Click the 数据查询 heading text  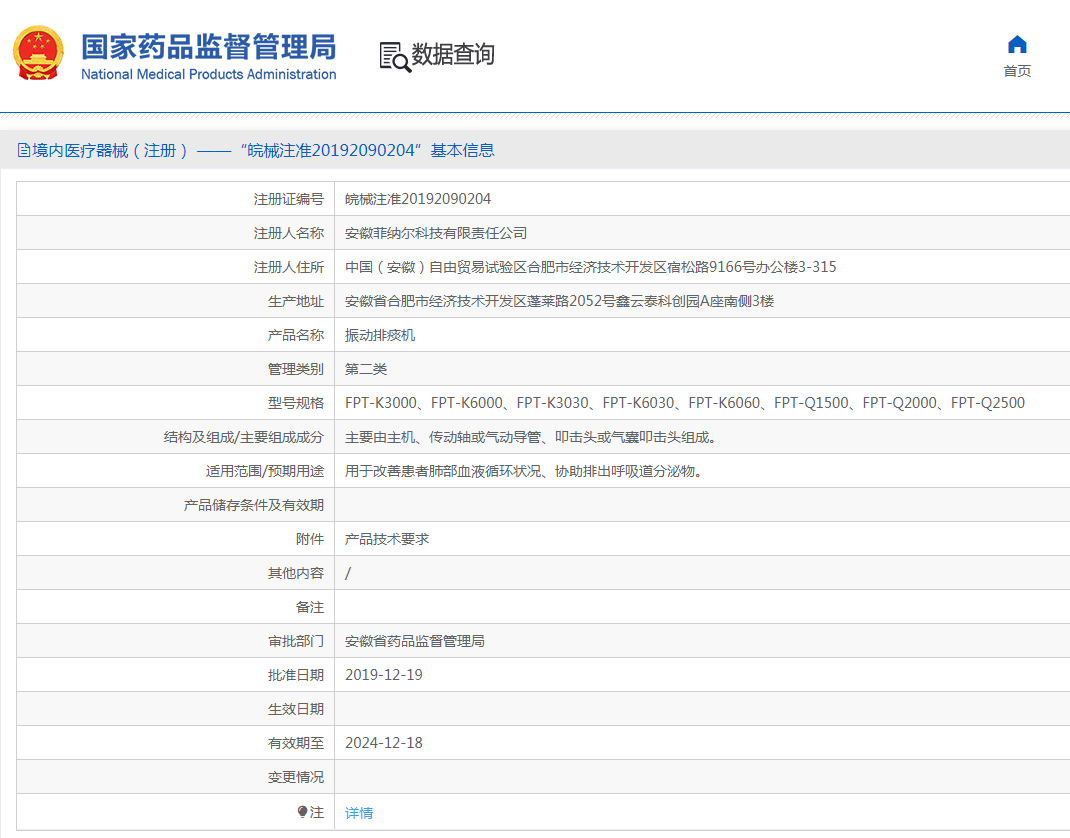[x=453, y=54]
